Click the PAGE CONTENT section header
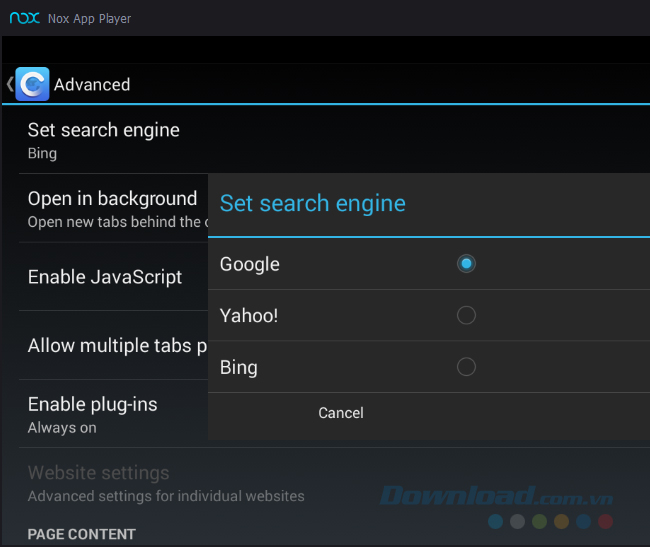The height and width of the screenshot is (547, 650). 81,534
